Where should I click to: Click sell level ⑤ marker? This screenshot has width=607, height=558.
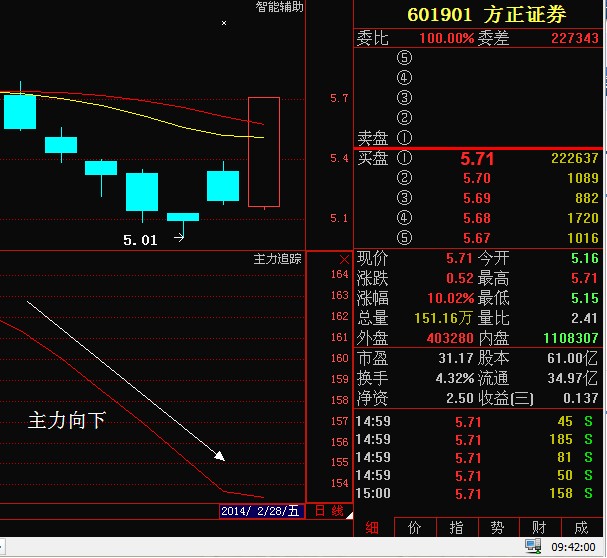pyautogui.click(x=405, y=58)
